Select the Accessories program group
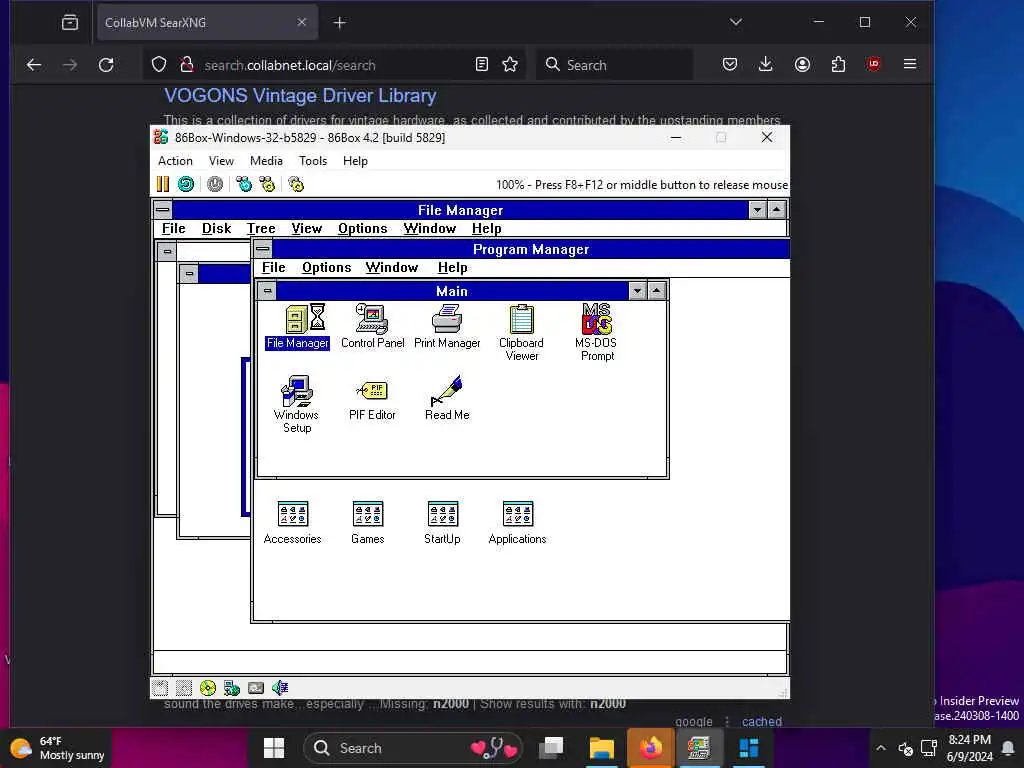This screenshot has width=1024, height=768. (293, 522)
